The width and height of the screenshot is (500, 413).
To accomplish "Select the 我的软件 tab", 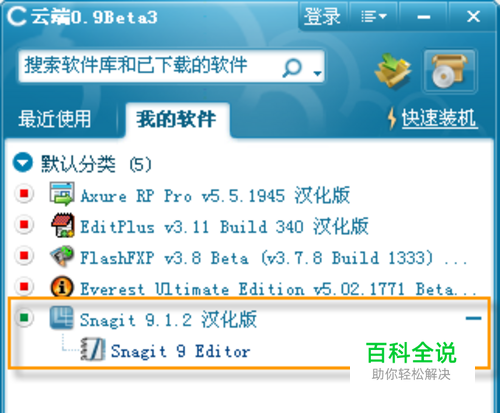I will [176, 119].
